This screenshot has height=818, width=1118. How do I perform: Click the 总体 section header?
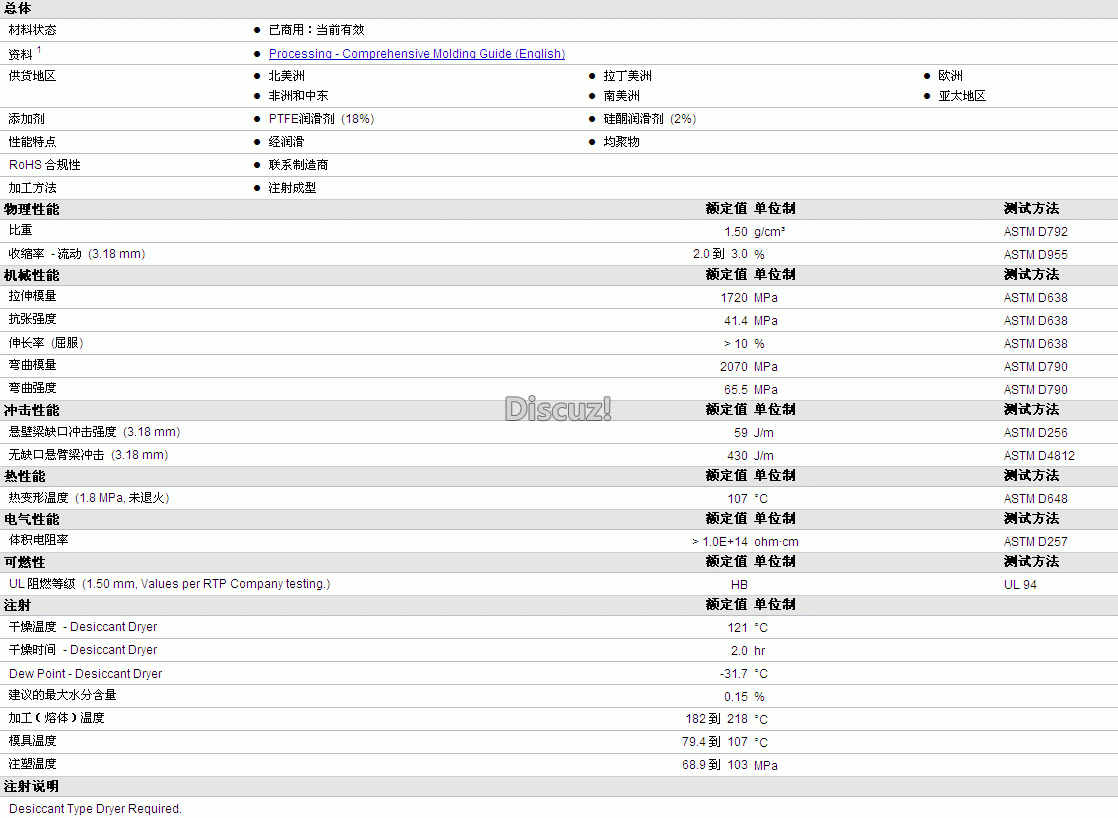[18, 9]
